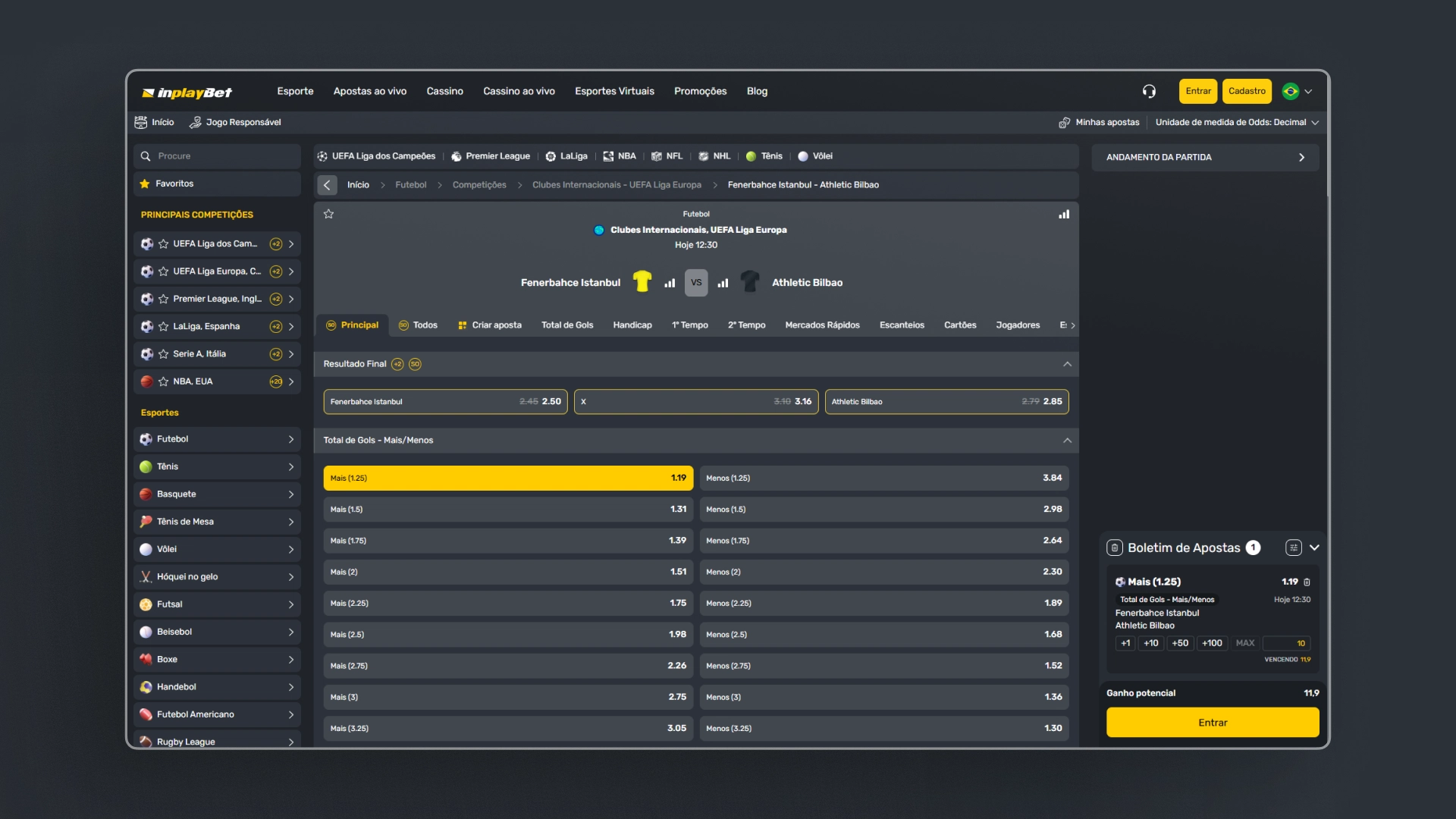
Task: Expand Basquete sports category
Action: click(x=218, y=494)
